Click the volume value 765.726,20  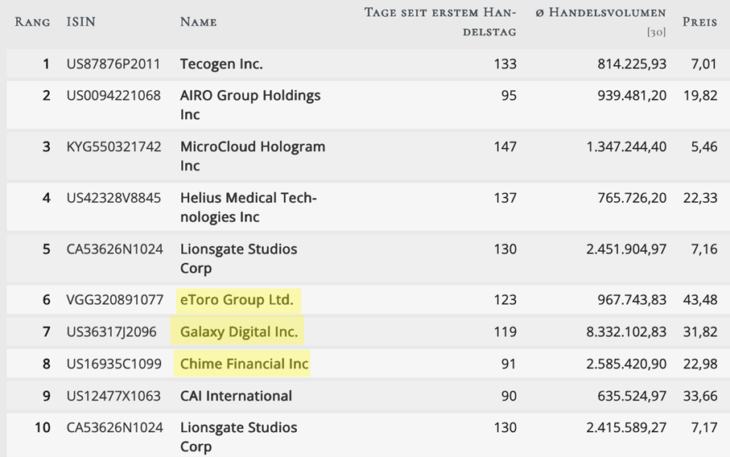(x=632, y=198)
